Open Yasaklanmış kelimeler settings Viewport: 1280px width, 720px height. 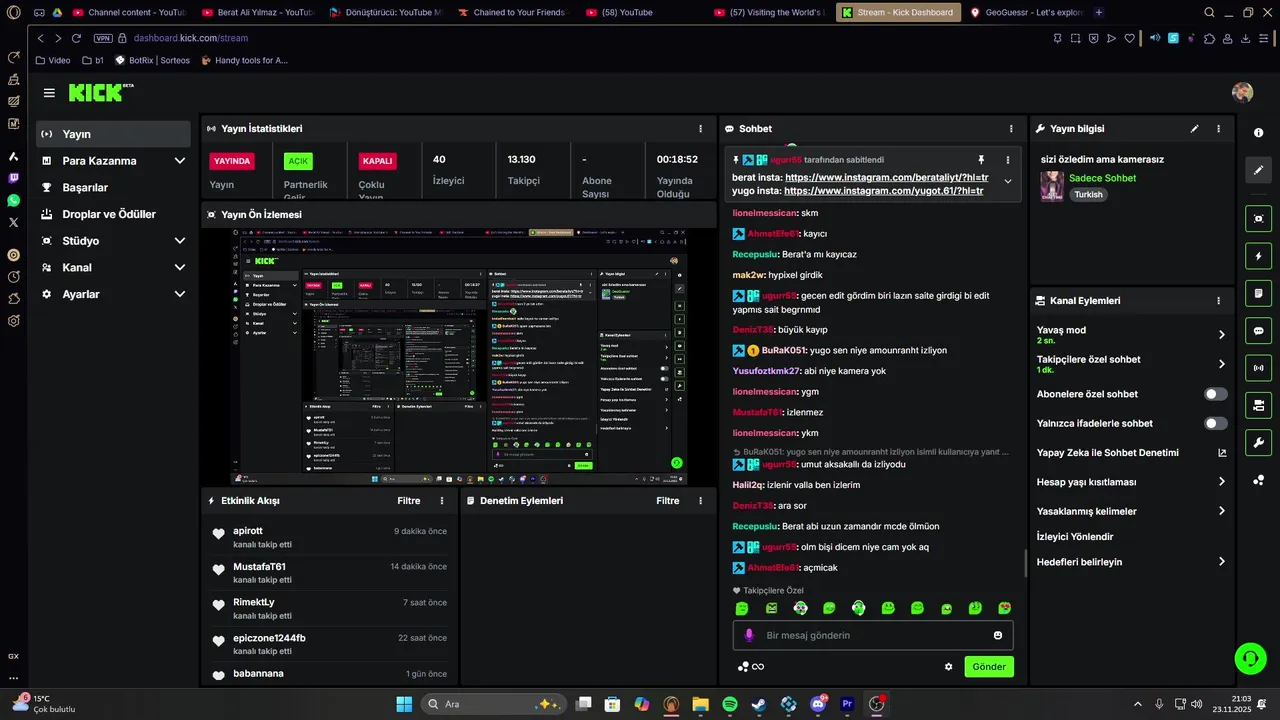[x=1131, y=511]
